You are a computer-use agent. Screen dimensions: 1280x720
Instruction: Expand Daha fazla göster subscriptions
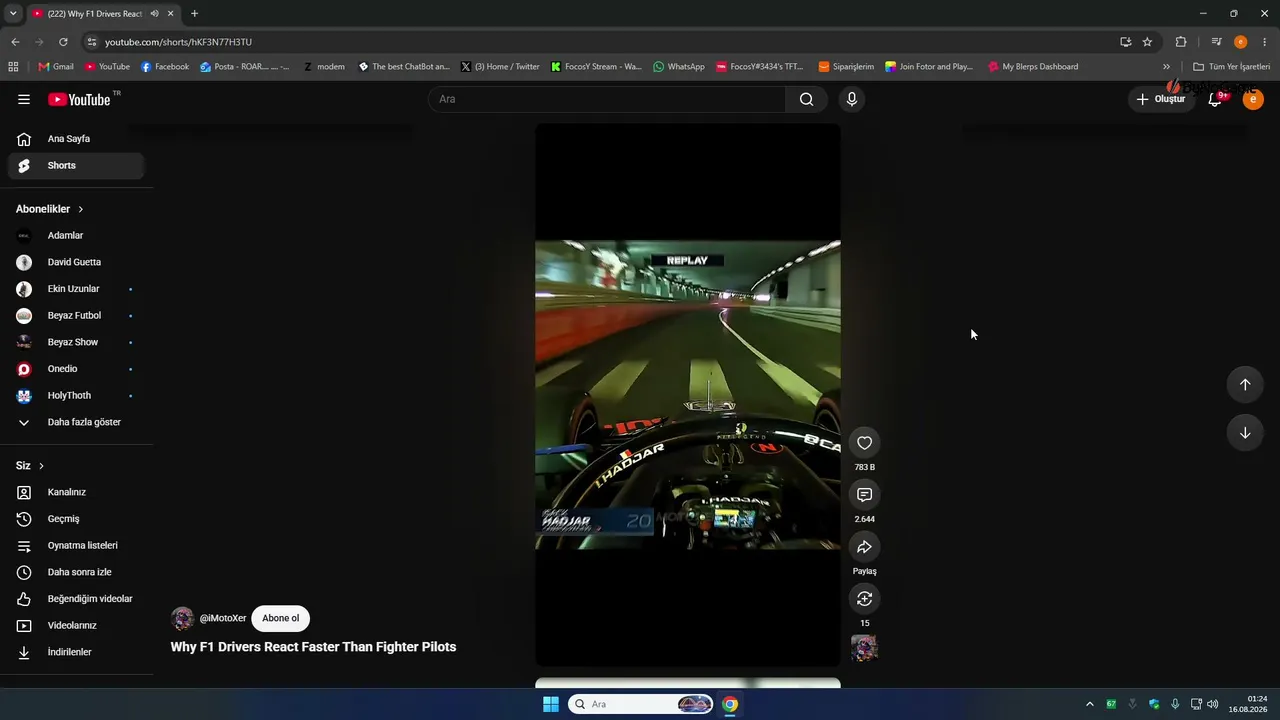76,422
